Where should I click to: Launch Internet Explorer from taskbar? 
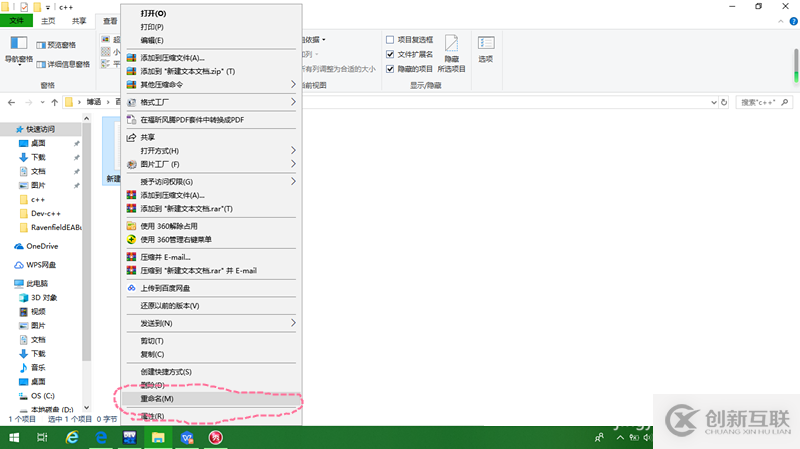[72, 437]
